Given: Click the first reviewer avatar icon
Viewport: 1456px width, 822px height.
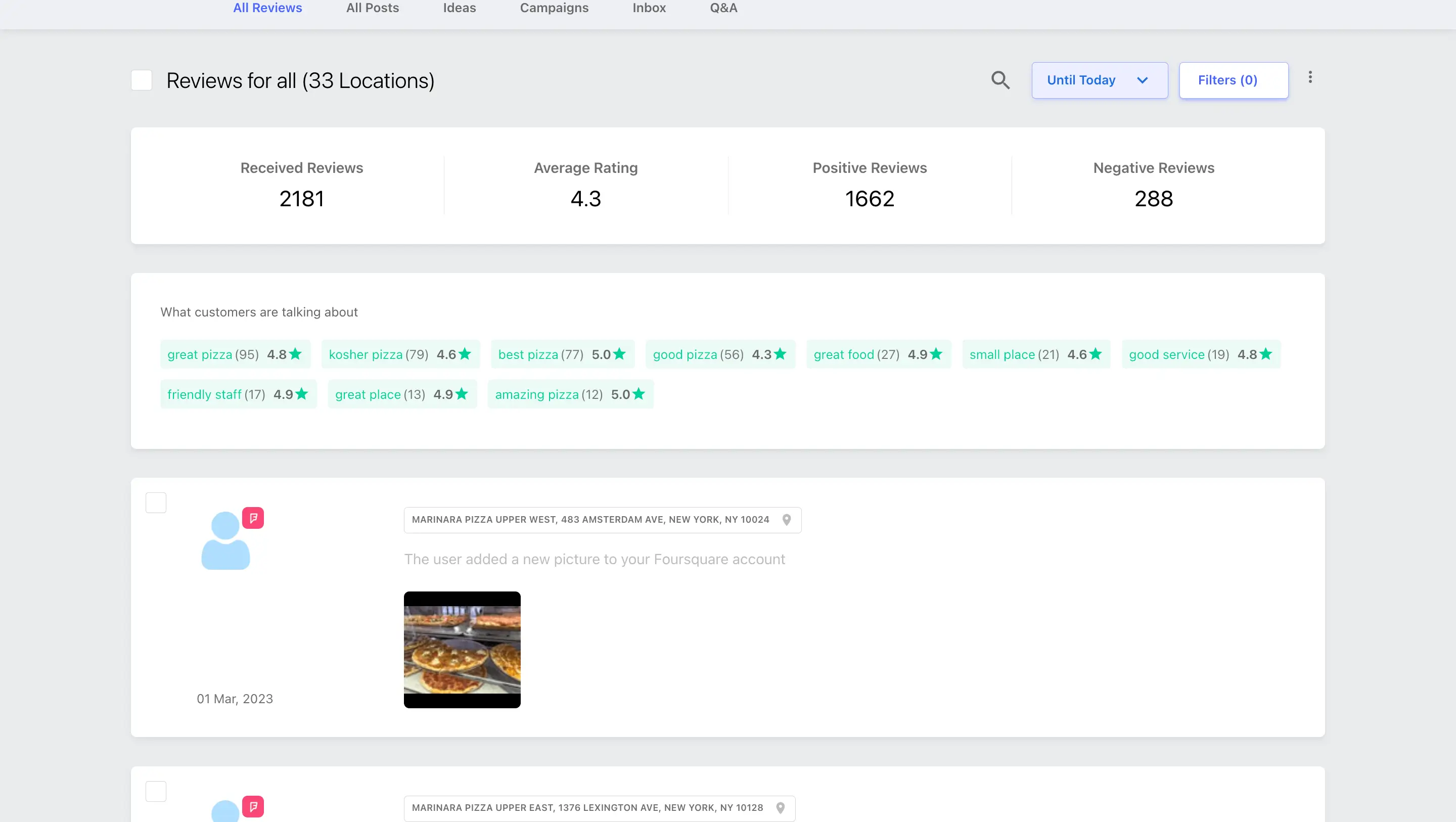Looking at the screenshot, I should [225, 540].
